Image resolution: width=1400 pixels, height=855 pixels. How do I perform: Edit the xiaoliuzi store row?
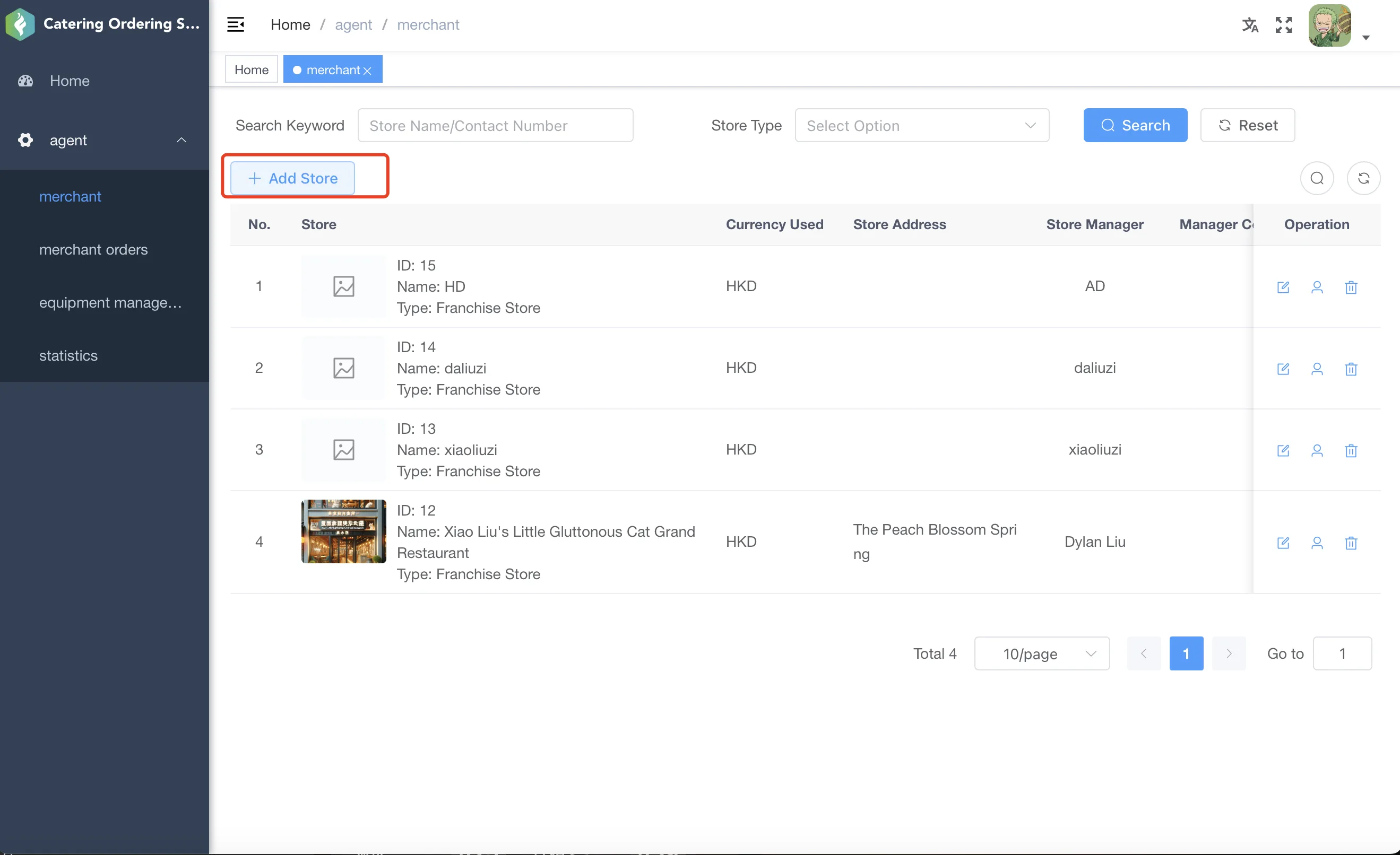1283,451
